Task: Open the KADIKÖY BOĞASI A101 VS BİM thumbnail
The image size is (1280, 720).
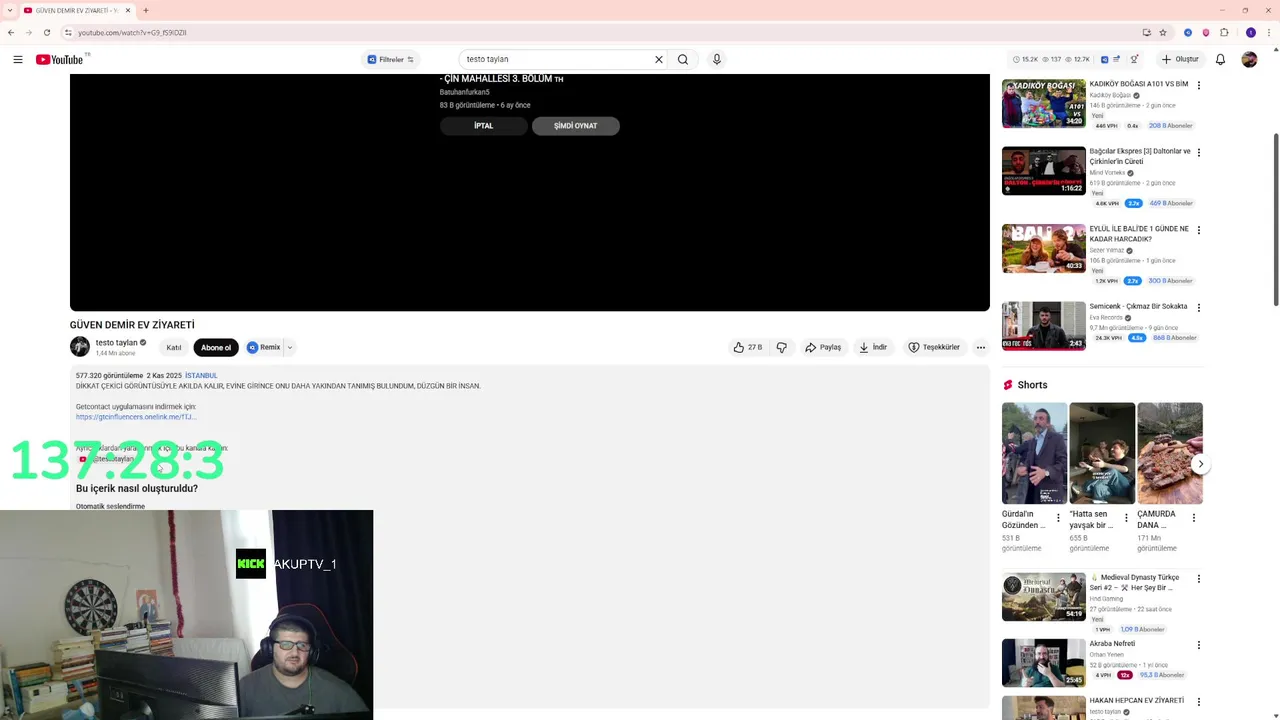Action: point(1044,103)
